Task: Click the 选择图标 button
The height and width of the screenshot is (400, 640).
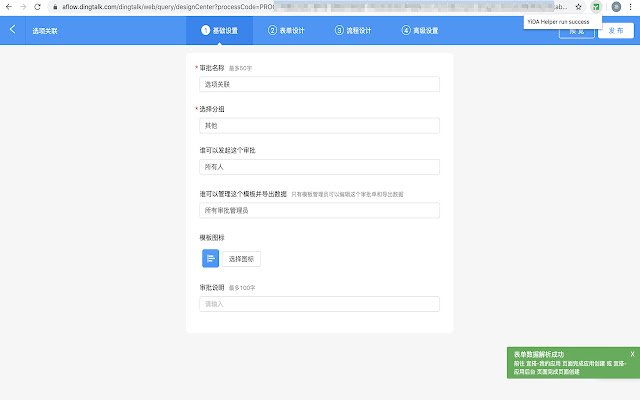Action: point(241,259)
